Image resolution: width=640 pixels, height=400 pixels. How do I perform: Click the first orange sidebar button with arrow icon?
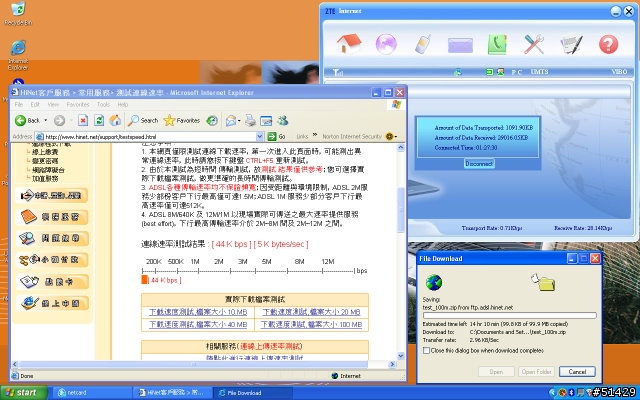51,196
